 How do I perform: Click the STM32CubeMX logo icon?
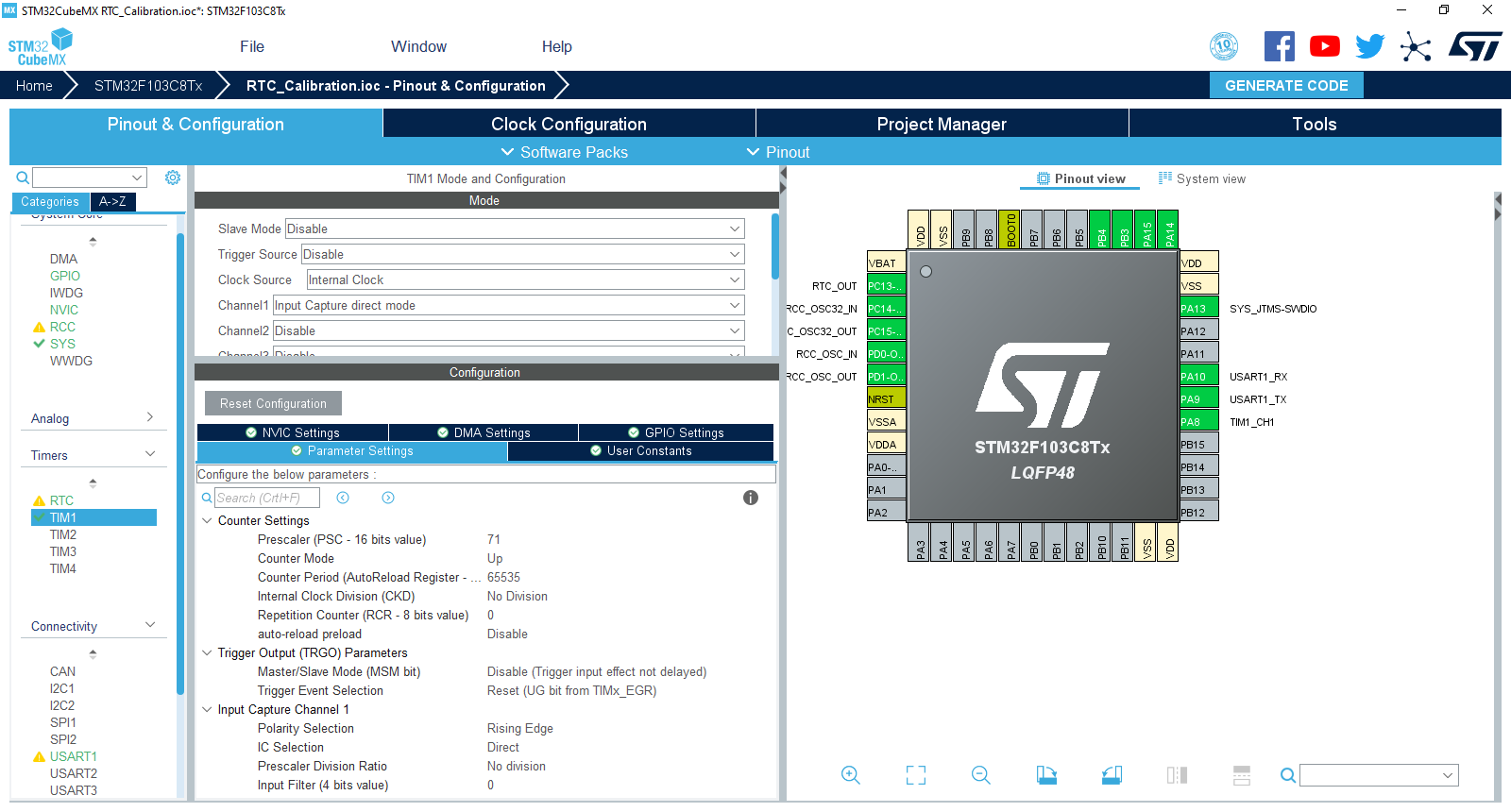40,47
